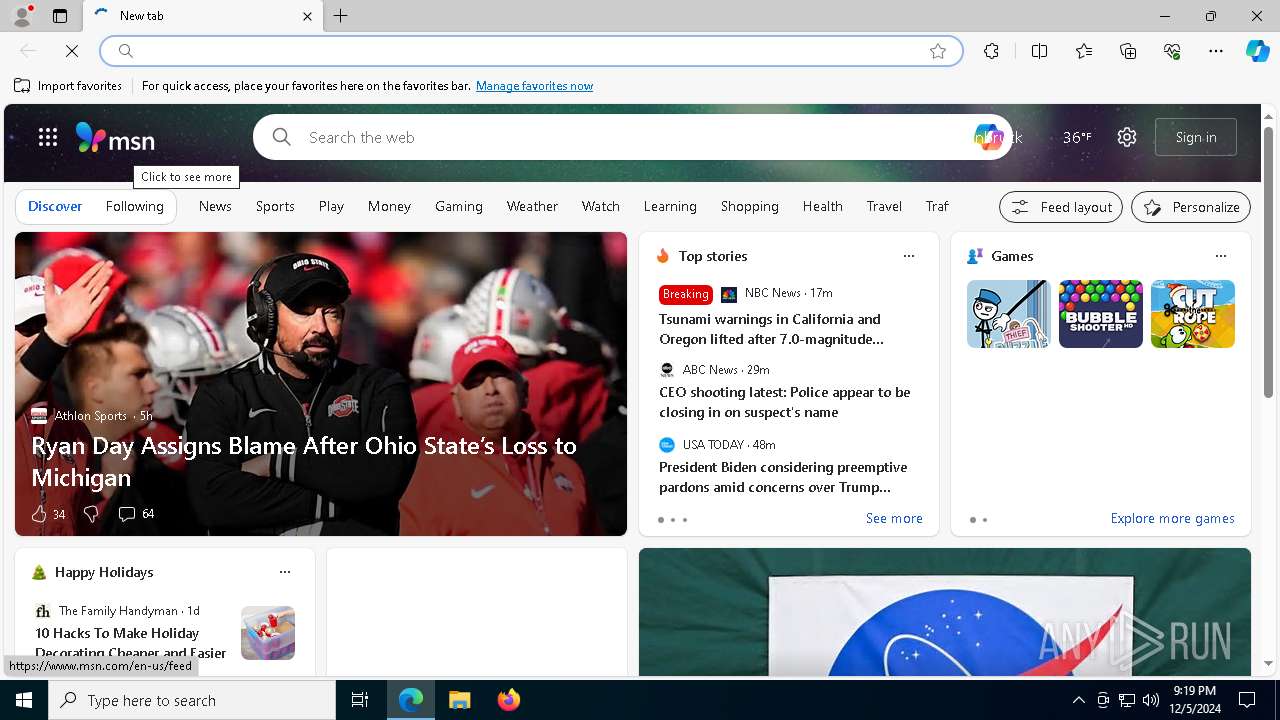Viewport: 1280px width, 720px height.
Task: Open Browser essentials heart icon
Action: [1172, 51]
